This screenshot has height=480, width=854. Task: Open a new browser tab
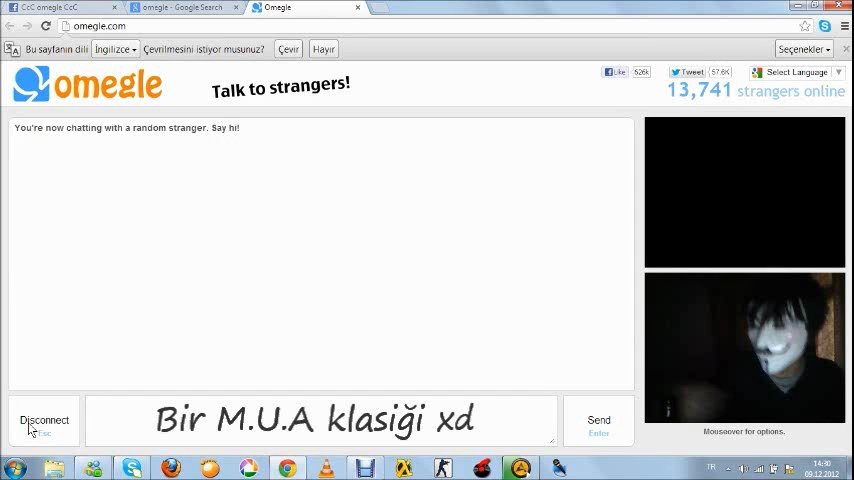pos(380,8)
